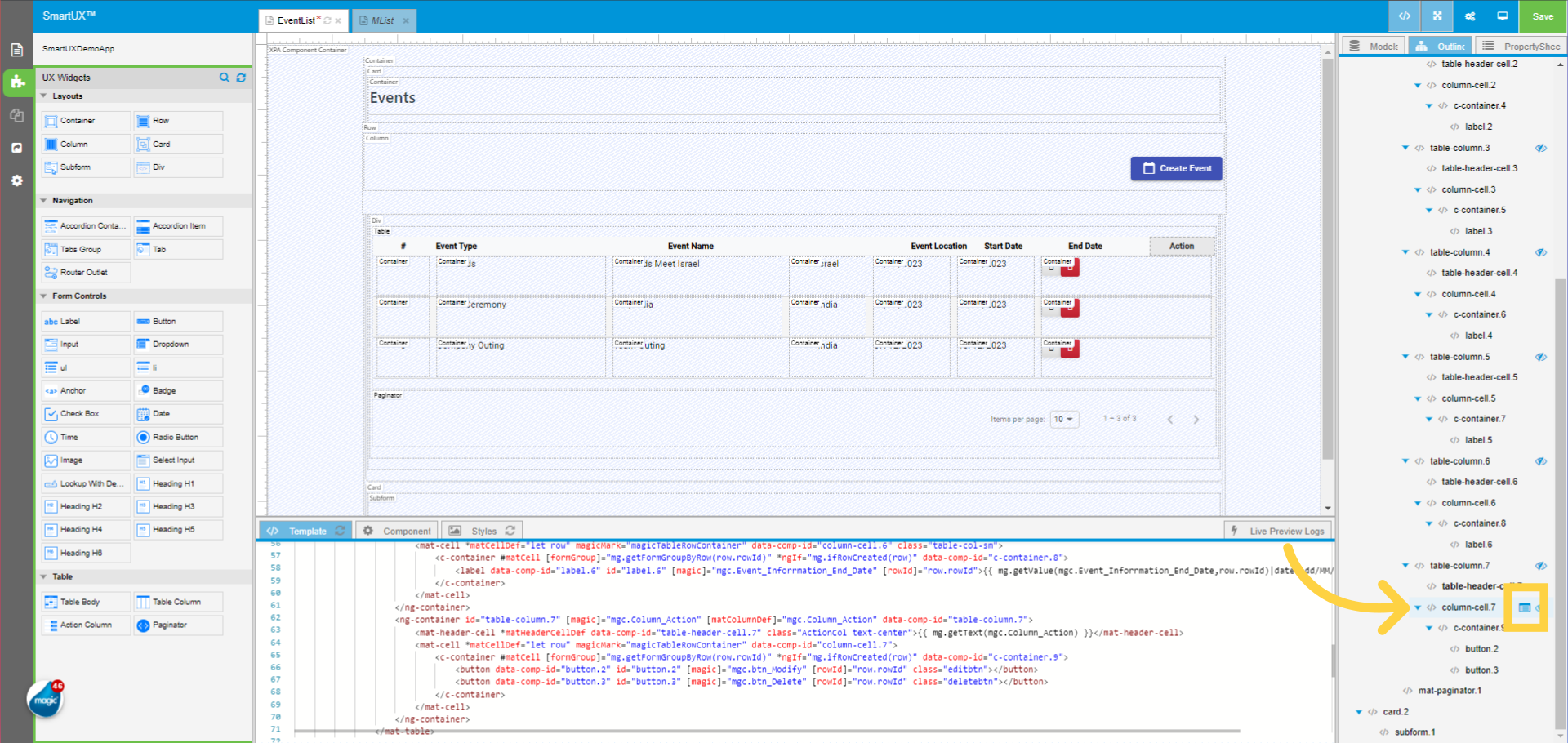Toggle table-column.6 visibility in Outline

click(x=1542, y=460)
